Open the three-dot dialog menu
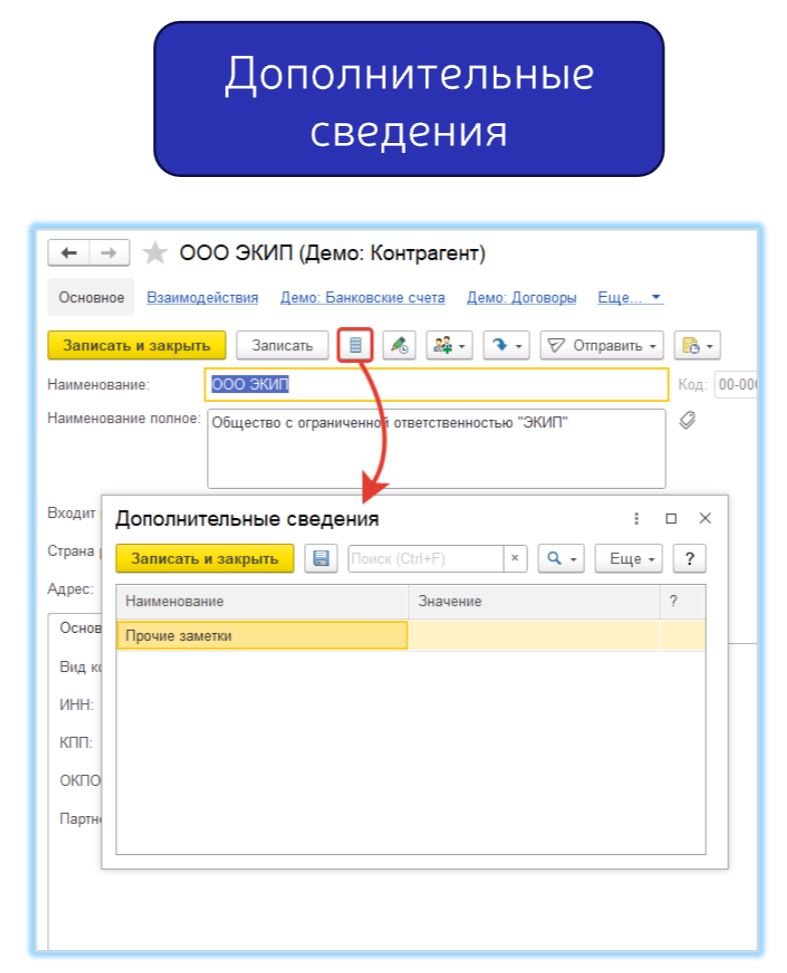Viewport: 787px width, 973px height. pyautogui.click(x=636, y=518)
